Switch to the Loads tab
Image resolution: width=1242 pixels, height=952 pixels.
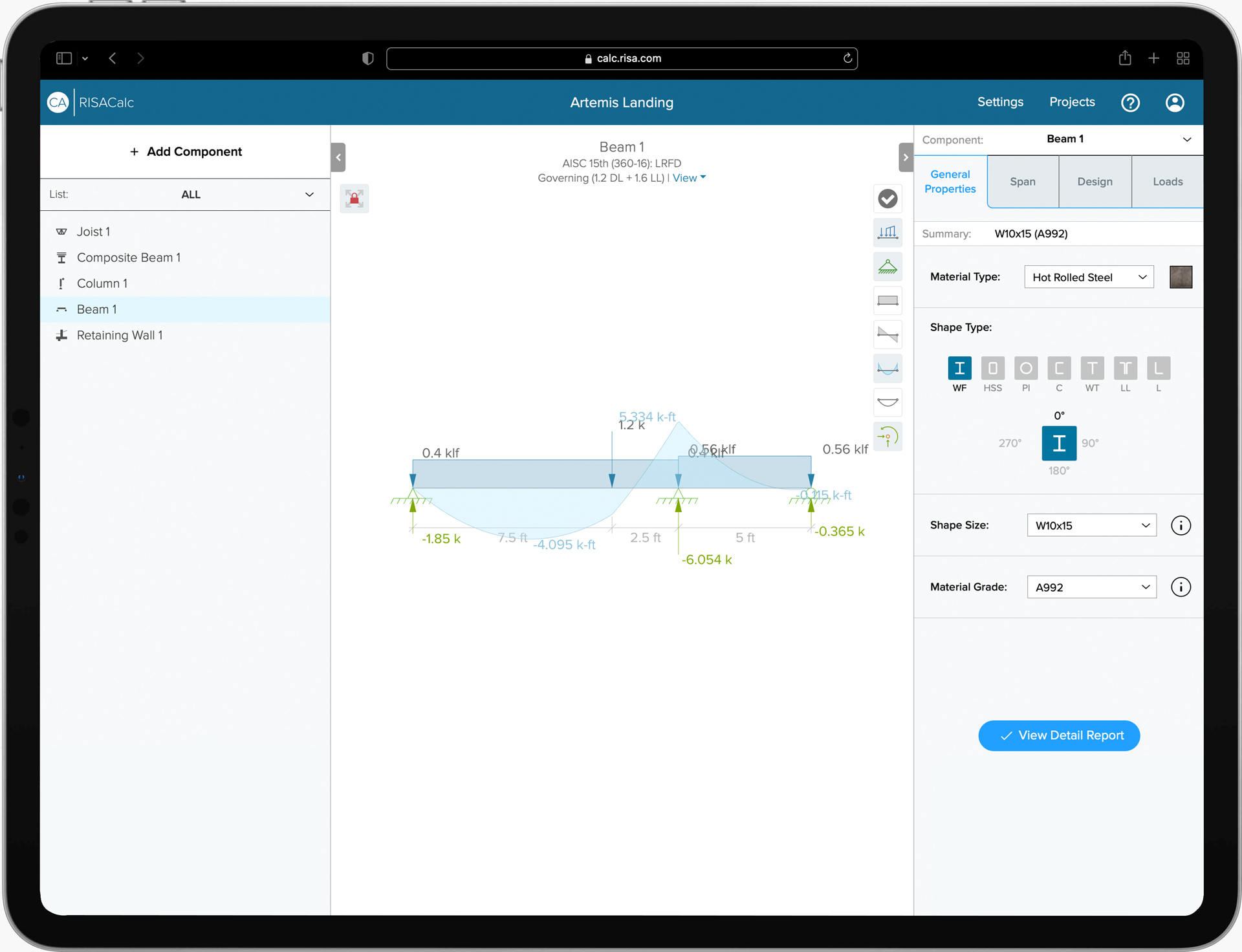[x=1166, y=182]
